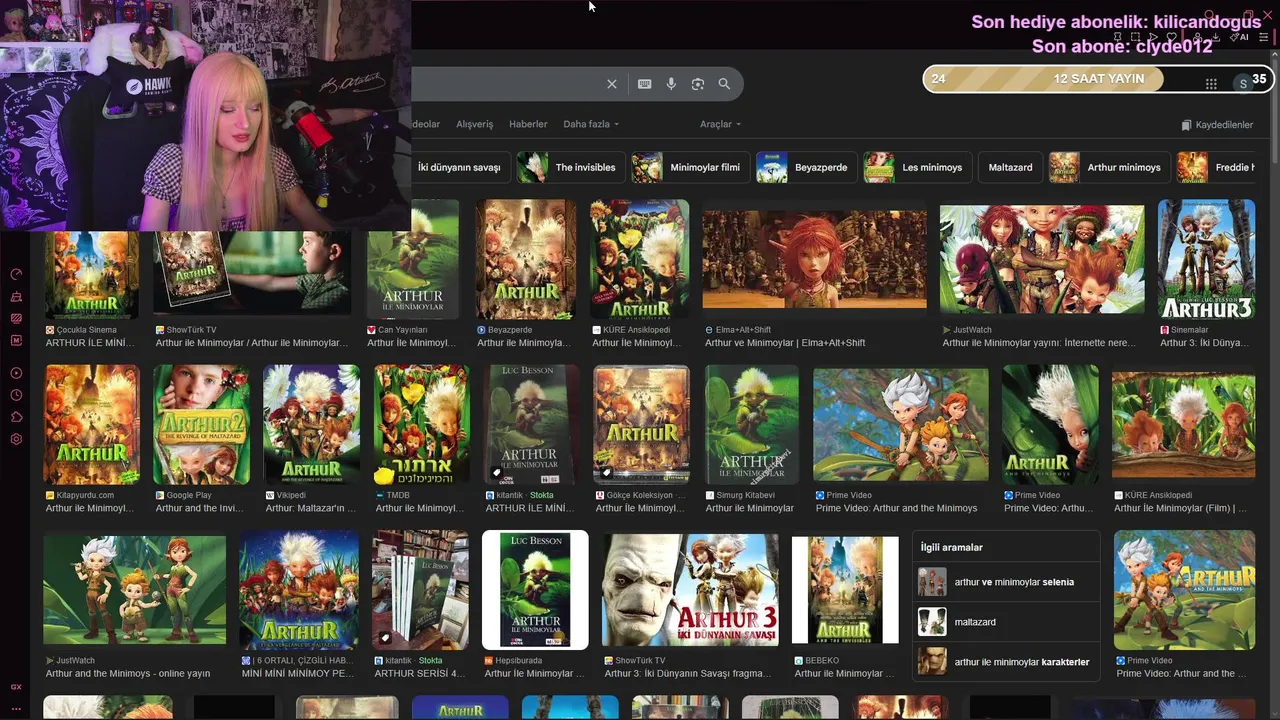
Task: Start voice search with the microphone icon
Action: click(x=671, y=84)
